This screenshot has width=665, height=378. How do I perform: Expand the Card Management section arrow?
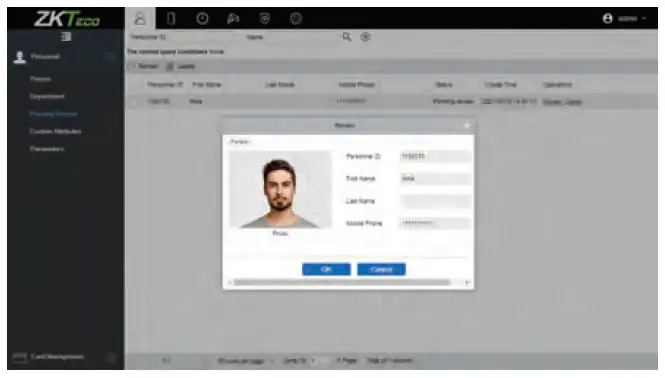click(x=111, y=357)
